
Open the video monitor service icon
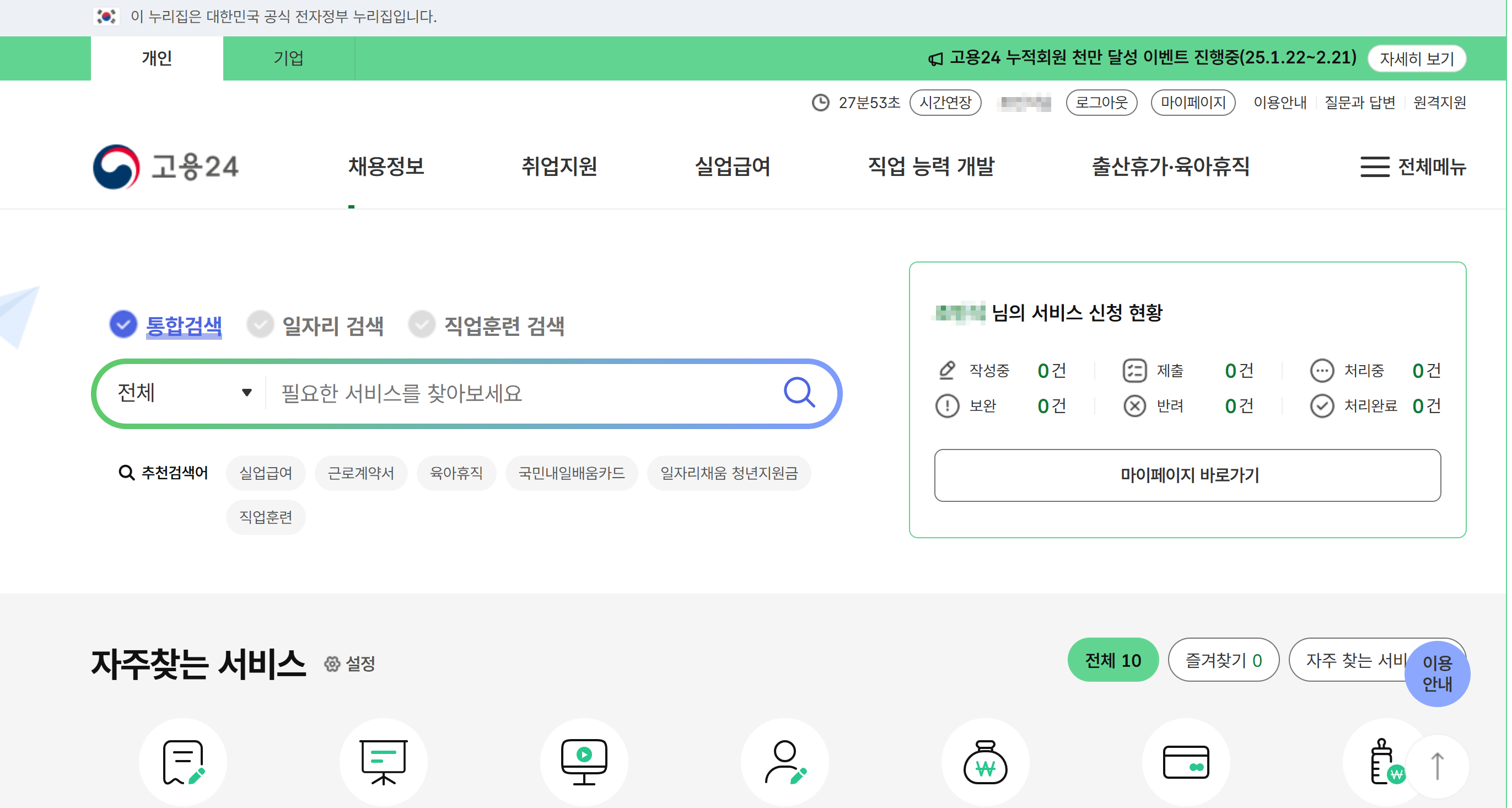[583, 762]
